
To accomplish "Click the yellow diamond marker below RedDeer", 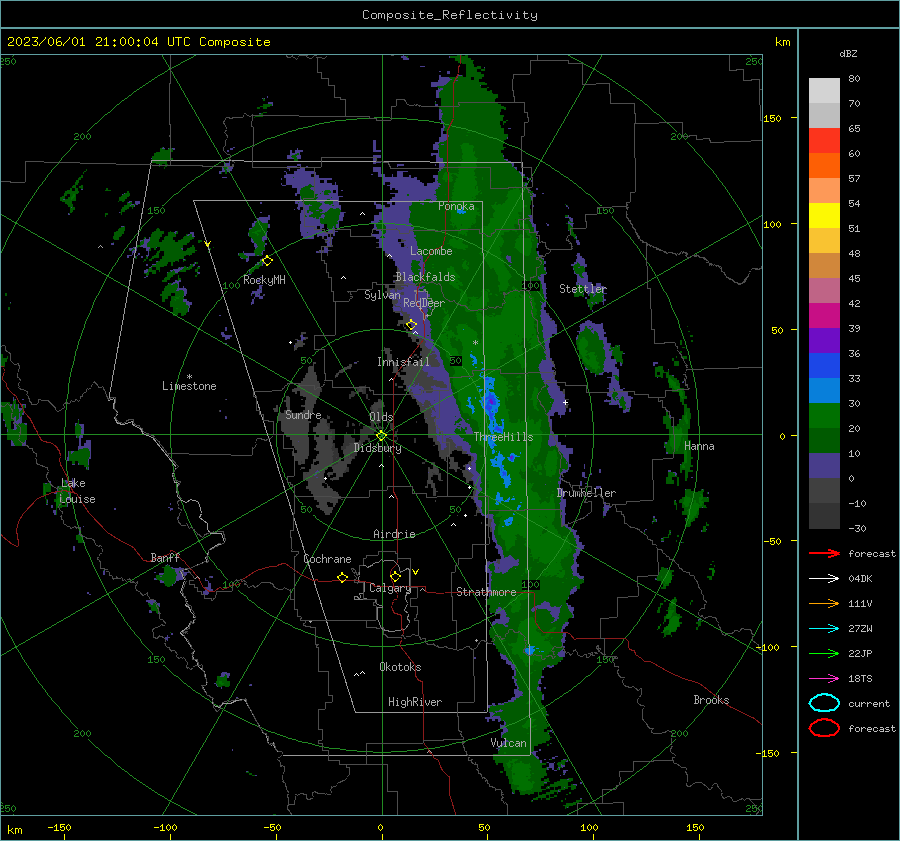I will [x=411, y=325].
